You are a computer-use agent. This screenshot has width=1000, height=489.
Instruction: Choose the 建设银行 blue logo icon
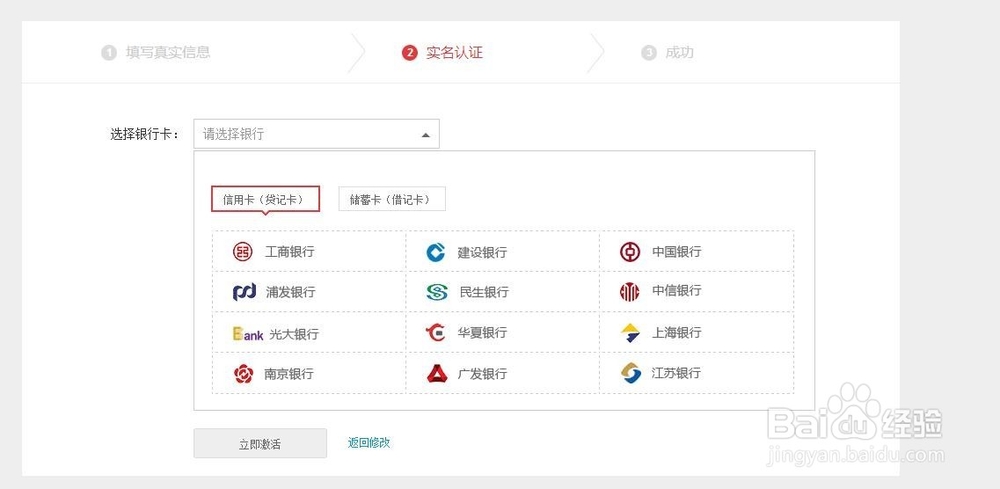pyautogui.click(x=436, y=252)
